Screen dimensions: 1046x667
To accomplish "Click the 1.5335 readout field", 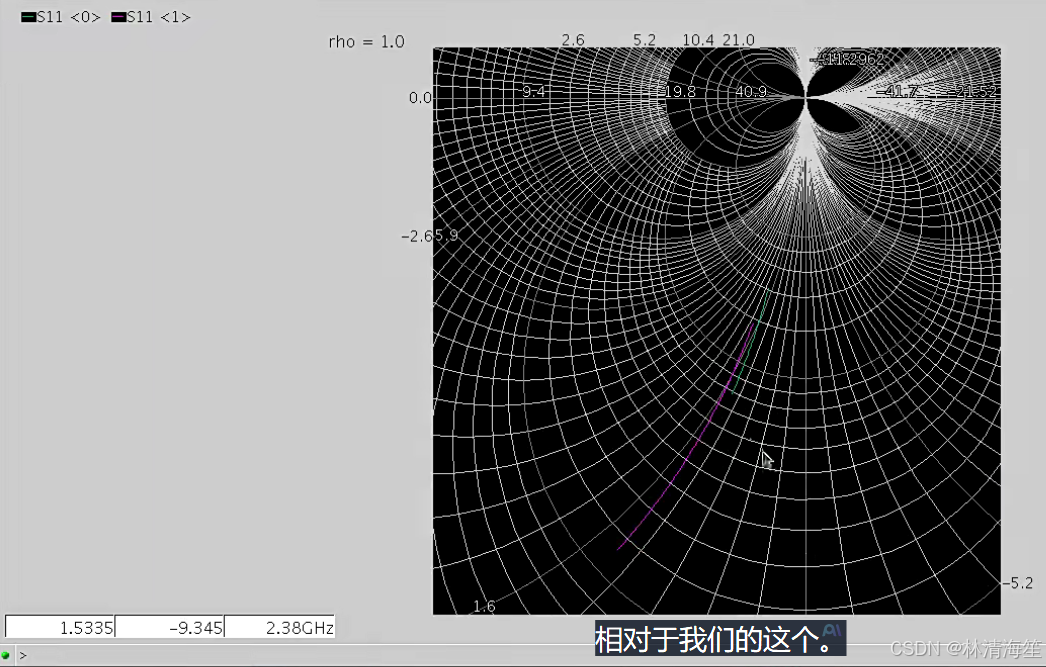I will click(x=60, y=627).
